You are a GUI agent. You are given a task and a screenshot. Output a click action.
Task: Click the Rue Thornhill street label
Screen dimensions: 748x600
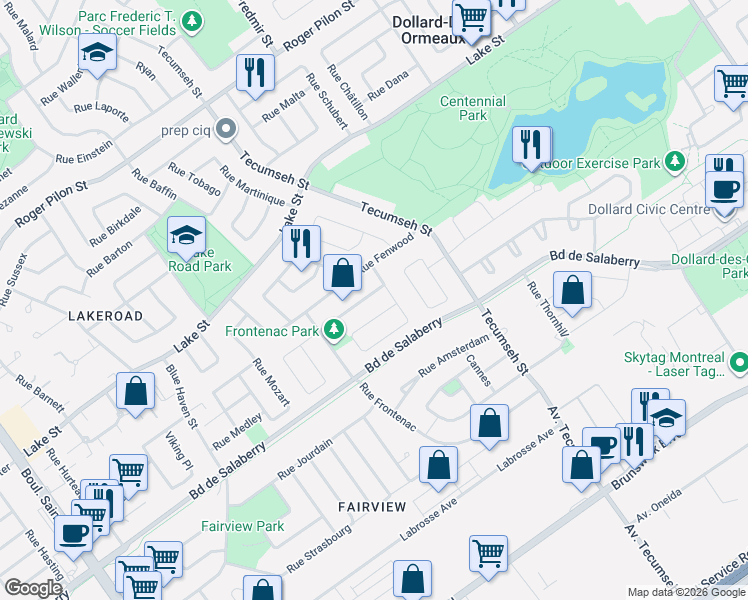pyautogui.click(x=548, y=309)
